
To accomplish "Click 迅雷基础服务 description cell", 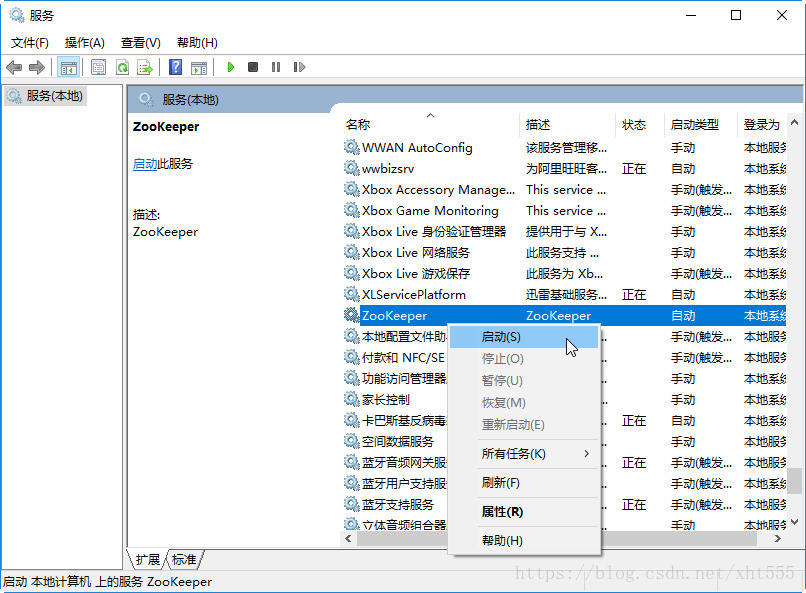I will tap(566, 295).
